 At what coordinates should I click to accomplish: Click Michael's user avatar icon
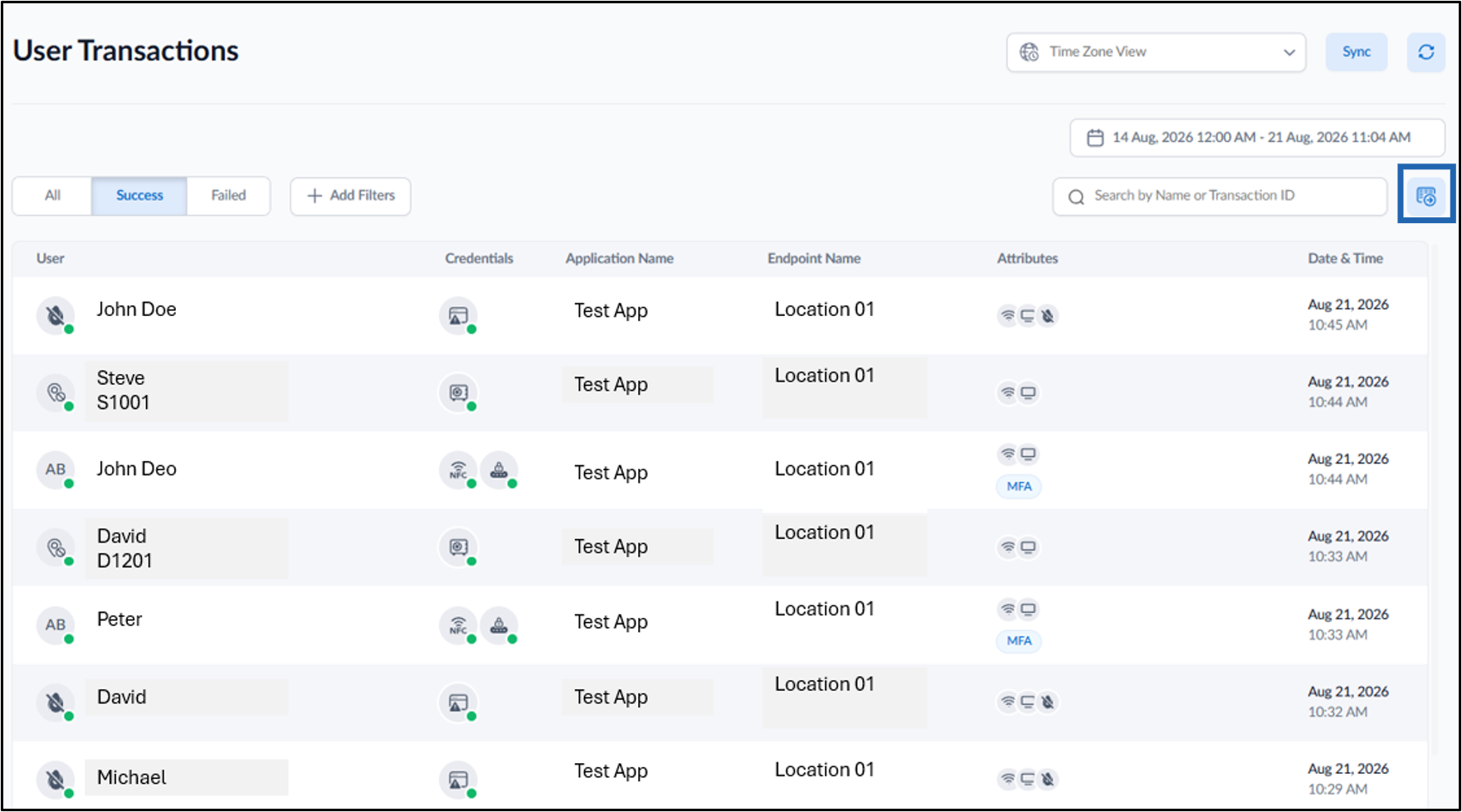56,780
